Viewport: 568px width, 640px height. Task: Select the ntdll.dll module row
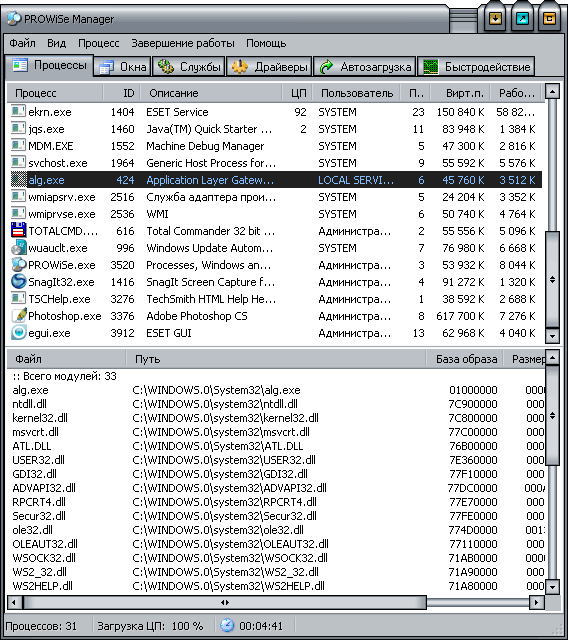click(x=276, y=404)
